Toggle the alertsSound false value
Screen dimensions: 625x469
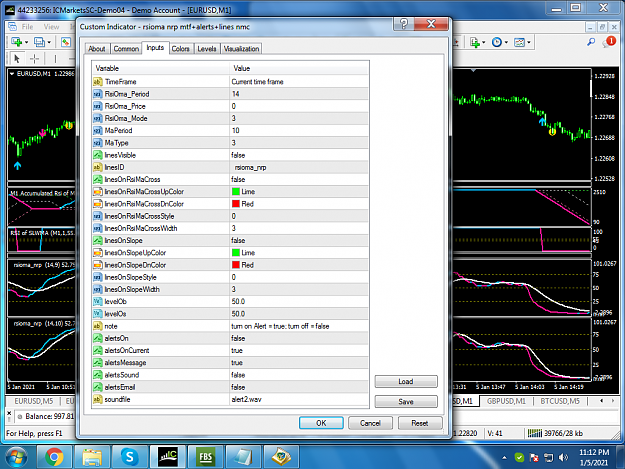pos(299,375)
